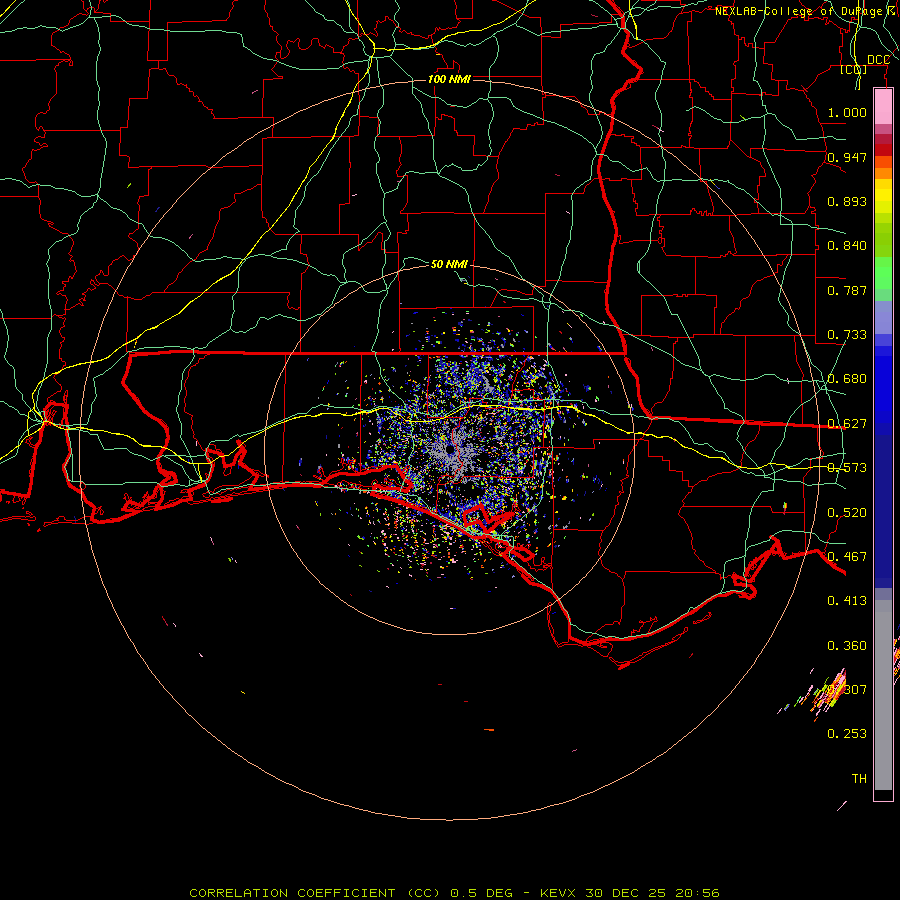Image resolution: width=900 pixels, height=900 pixels.
Task: Click the 1.000 scale value
Action: click(x=847, y=112)
